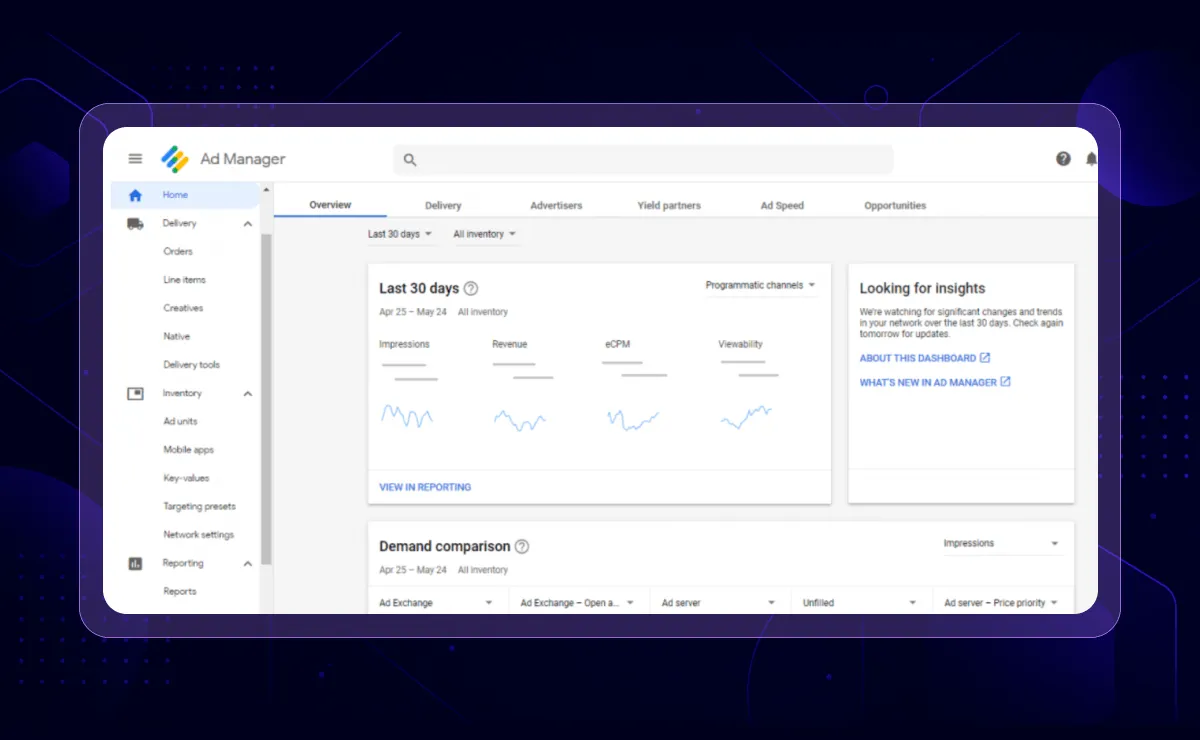This screenshot has width=1200, height=740.
Task: Click the Delivery truck icon
Action: [135, 224]
